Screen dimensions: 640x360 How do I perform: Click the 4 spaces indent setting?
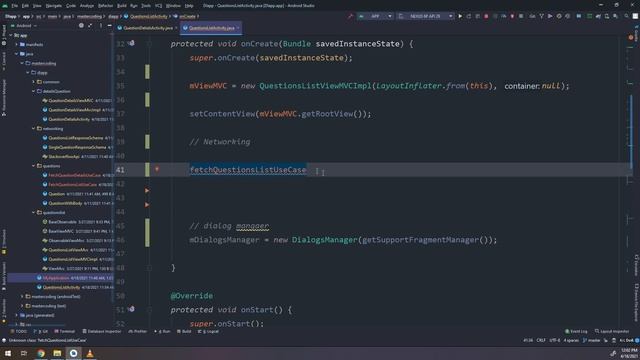coord(571,340)
